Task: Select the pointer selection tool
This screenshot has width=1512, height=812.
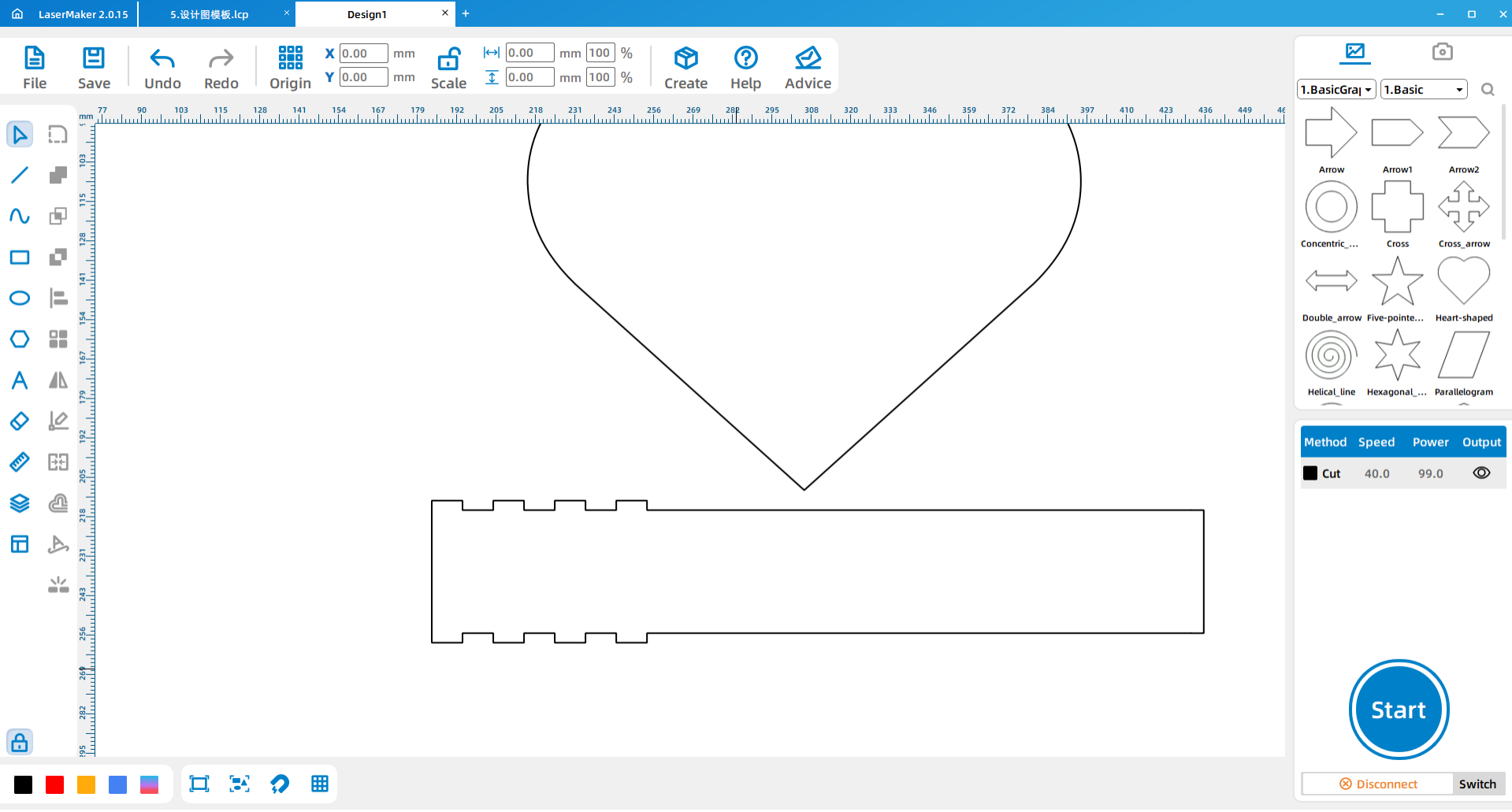Action: point(20,135)
